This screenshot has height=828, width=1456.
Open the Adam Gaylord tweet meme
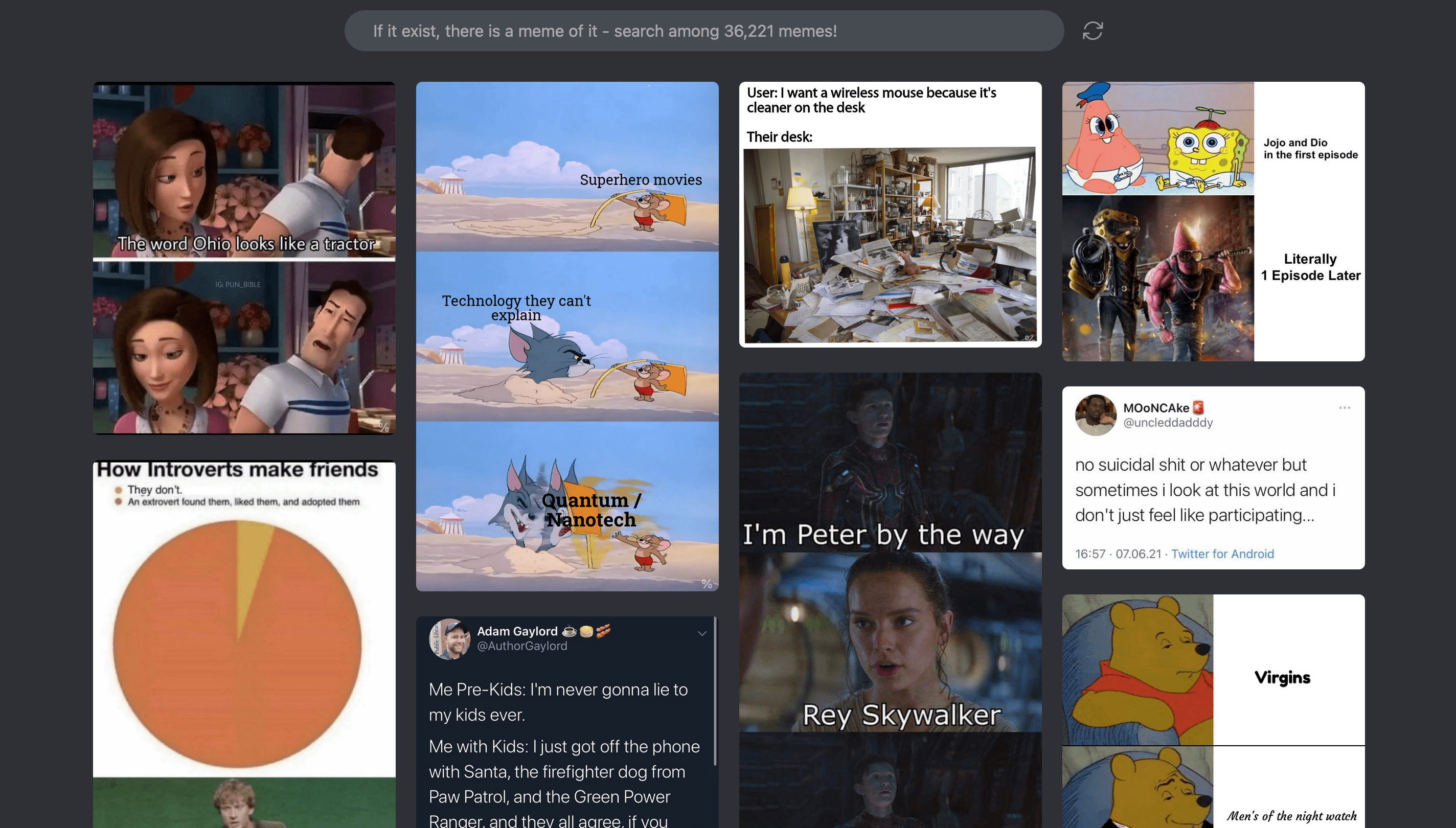coord(567,722)
